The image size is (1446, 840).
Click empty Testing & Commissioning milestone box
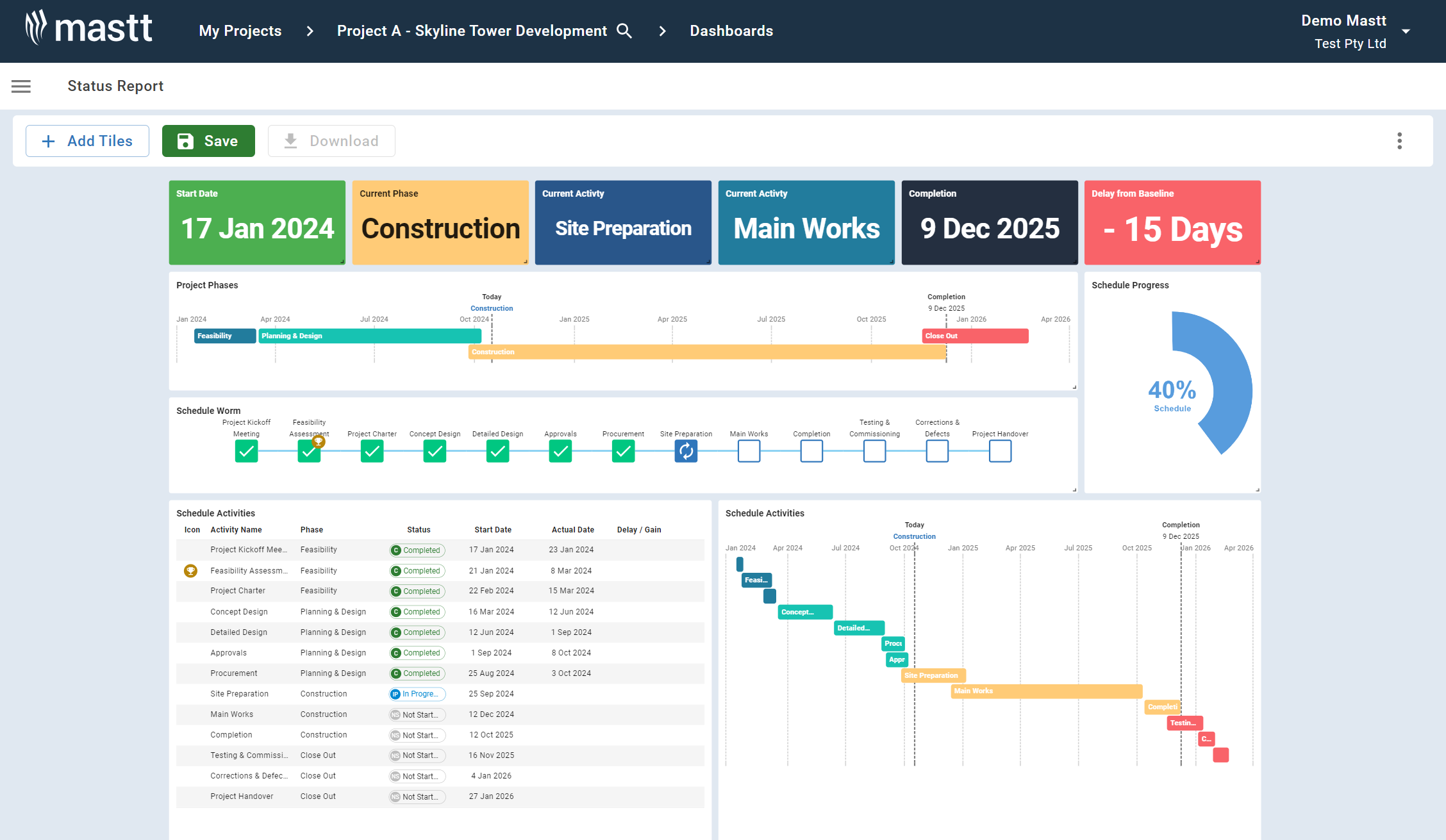pos(874,451)
